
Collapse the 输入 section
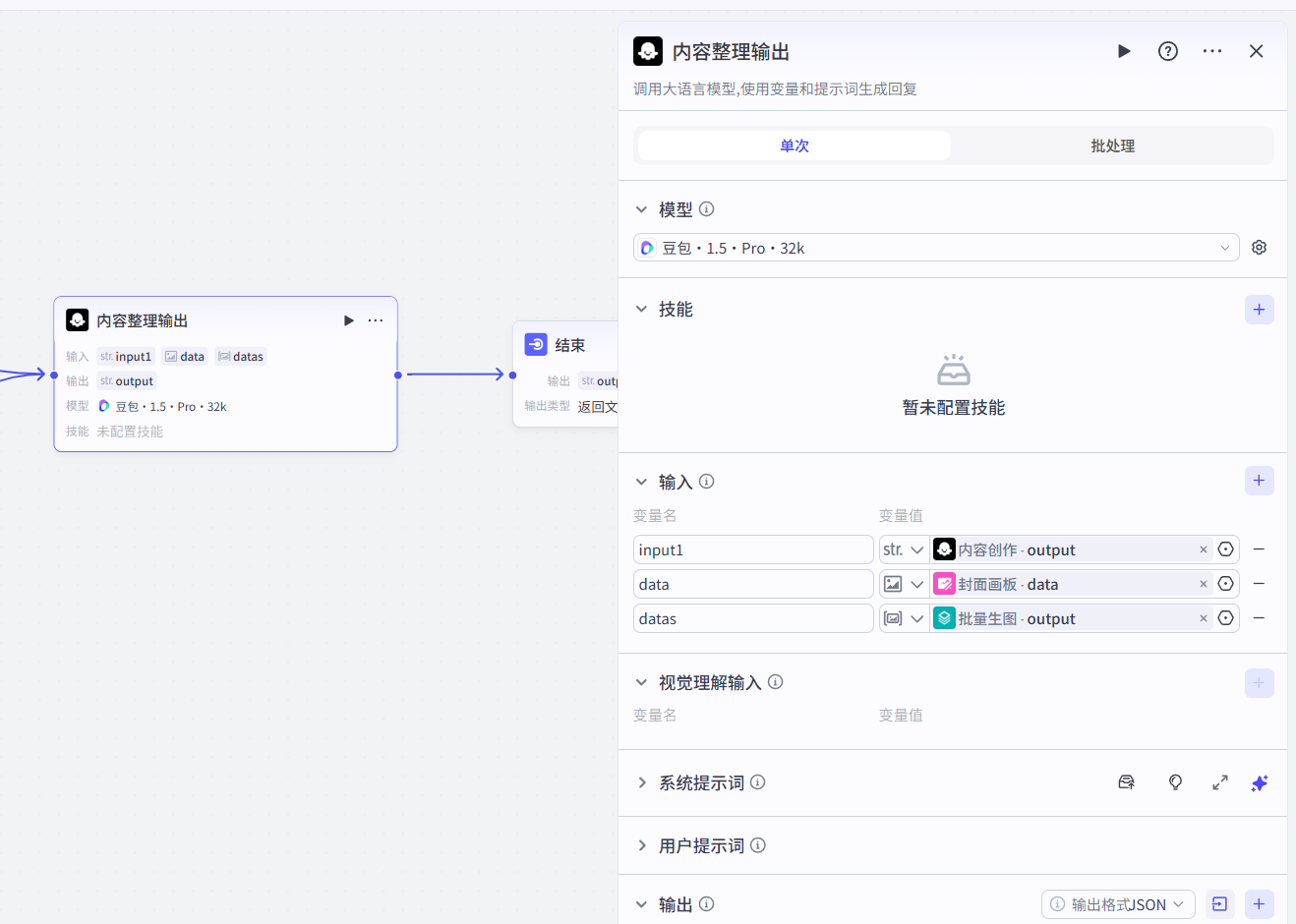click(x=641, y=482)
